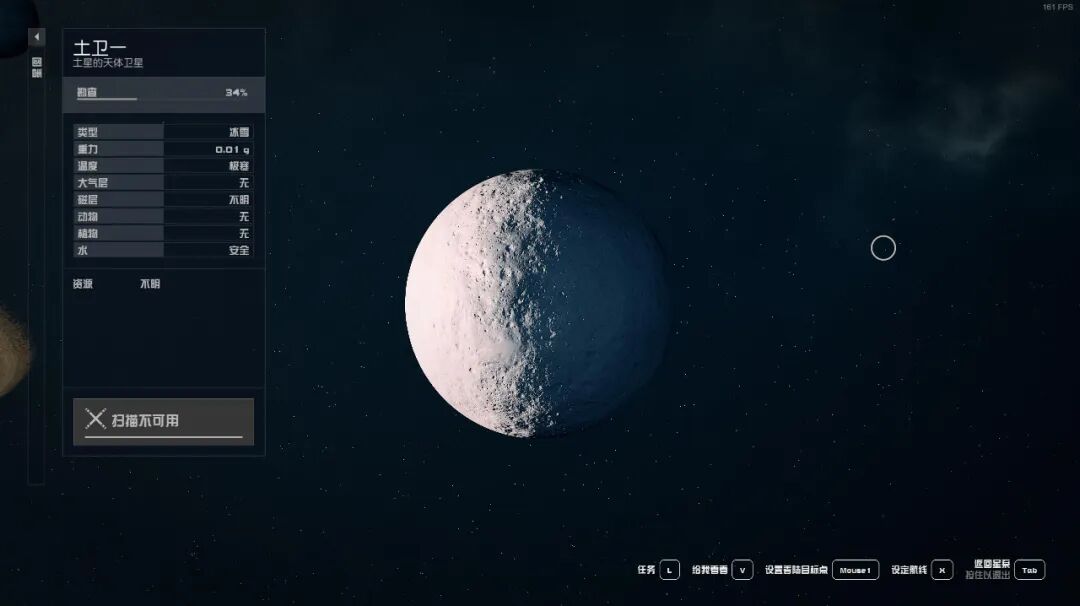
Task: Collapse the planet info panel arrow
Action: [37, 36]
